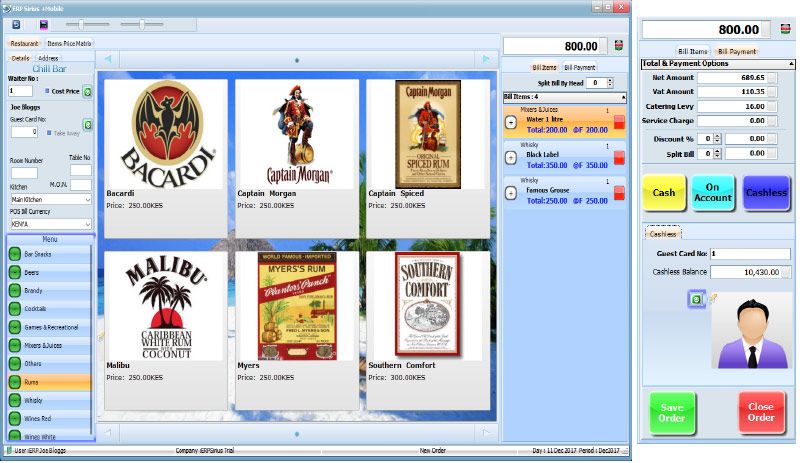Expand Famous Grouse bill item
The height and width of the screenshot is (463, 800).
click(x=510, y=193)
